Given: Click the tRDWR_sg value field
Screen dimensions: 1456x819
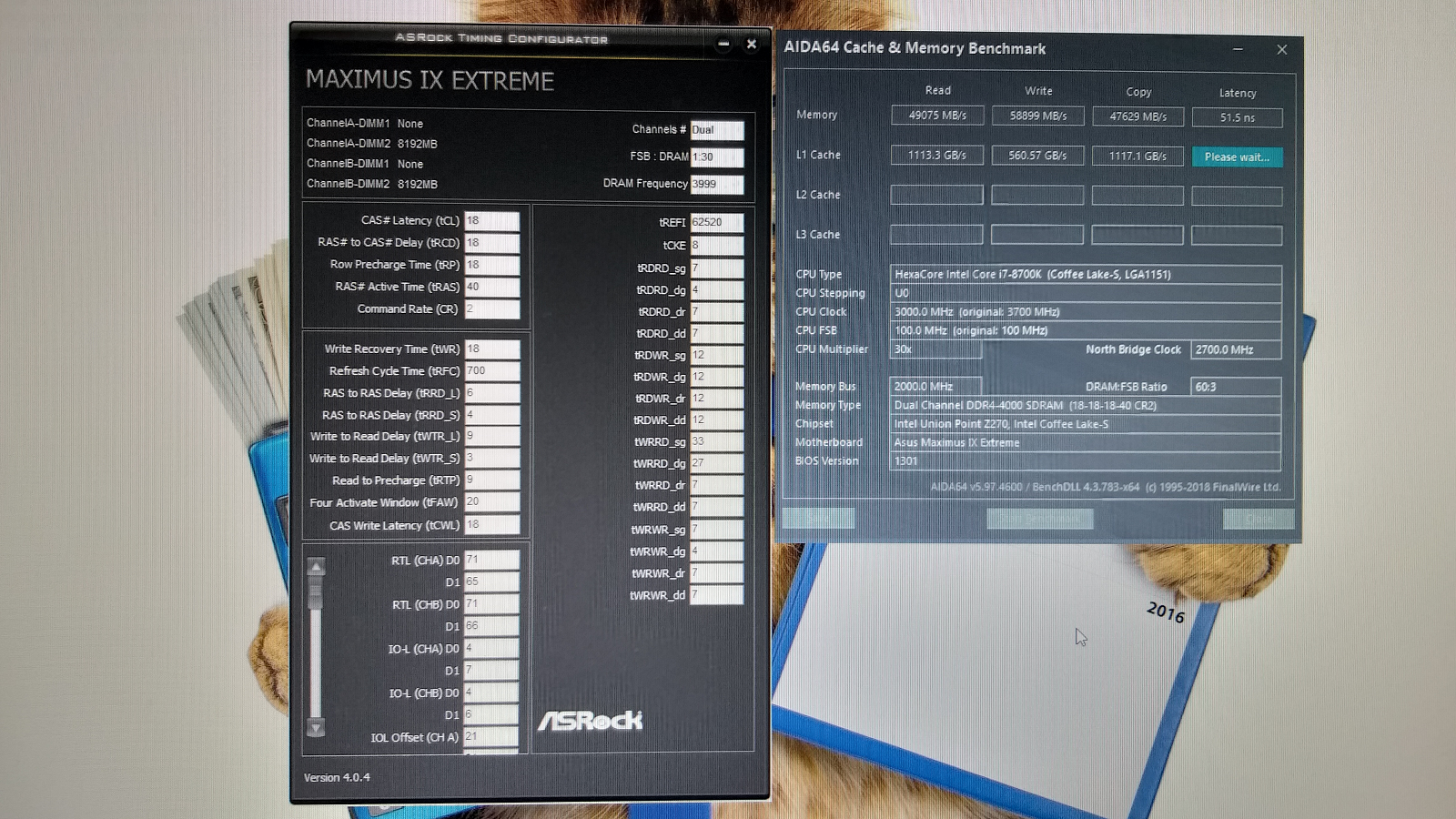Looking at the screenshot, I should click(x=717, y=355).
